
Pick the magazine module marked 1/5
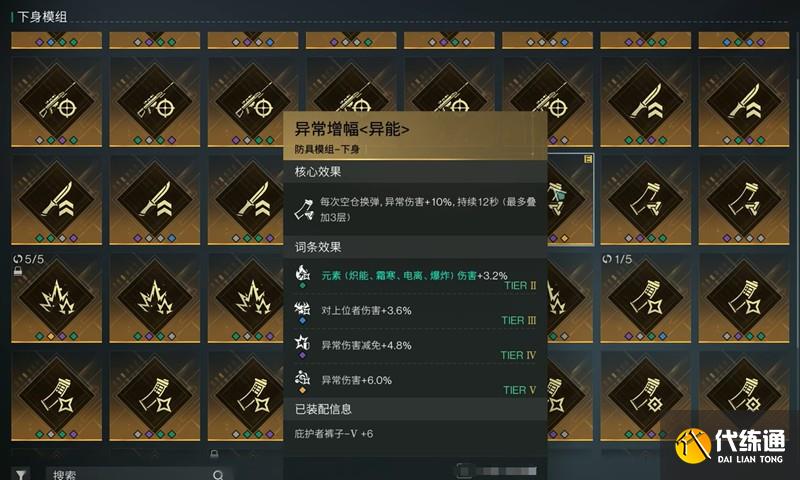click(645, 297)
